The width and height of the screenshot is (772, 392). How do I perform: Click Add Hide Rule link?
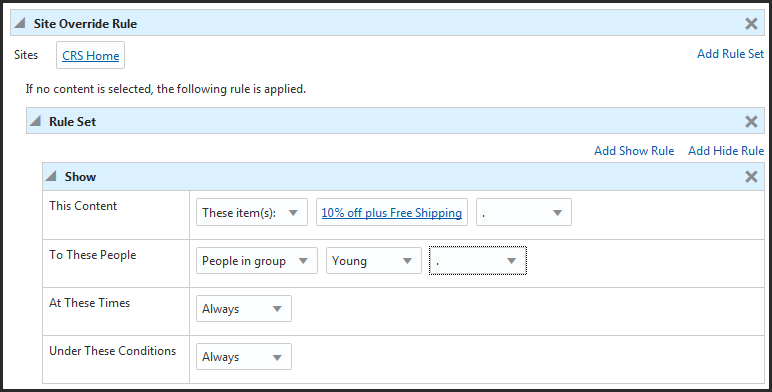point(726,151)
